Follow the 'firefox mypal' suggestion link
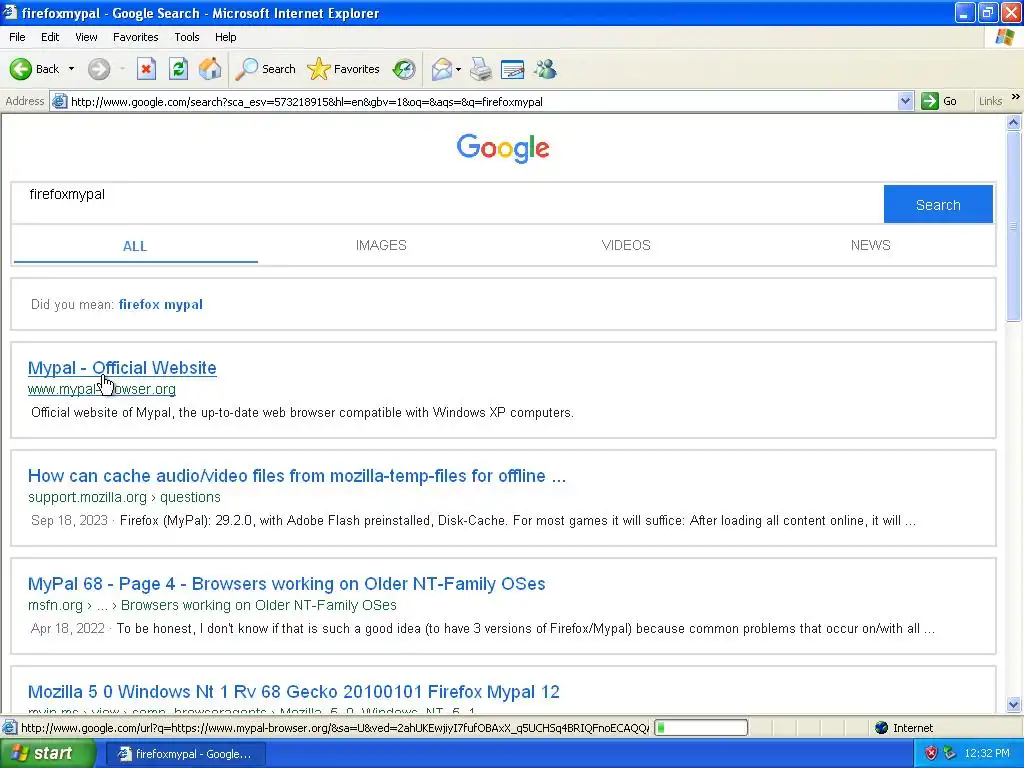 tap(161, 304)
